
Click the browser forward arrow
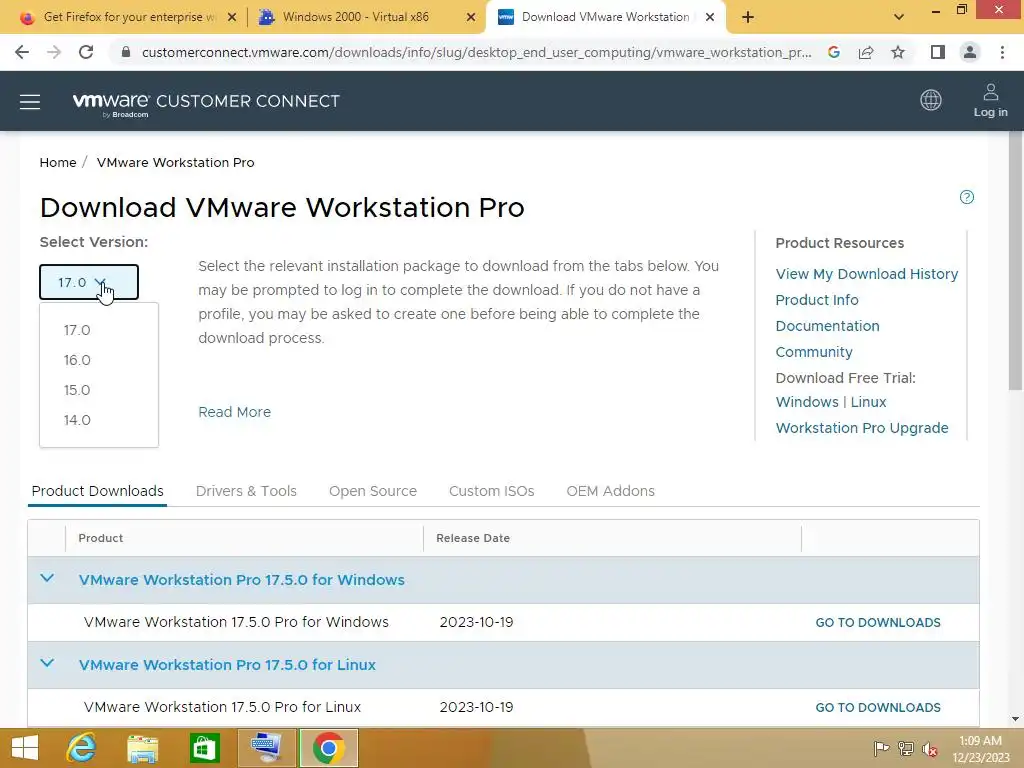point(54,52)
